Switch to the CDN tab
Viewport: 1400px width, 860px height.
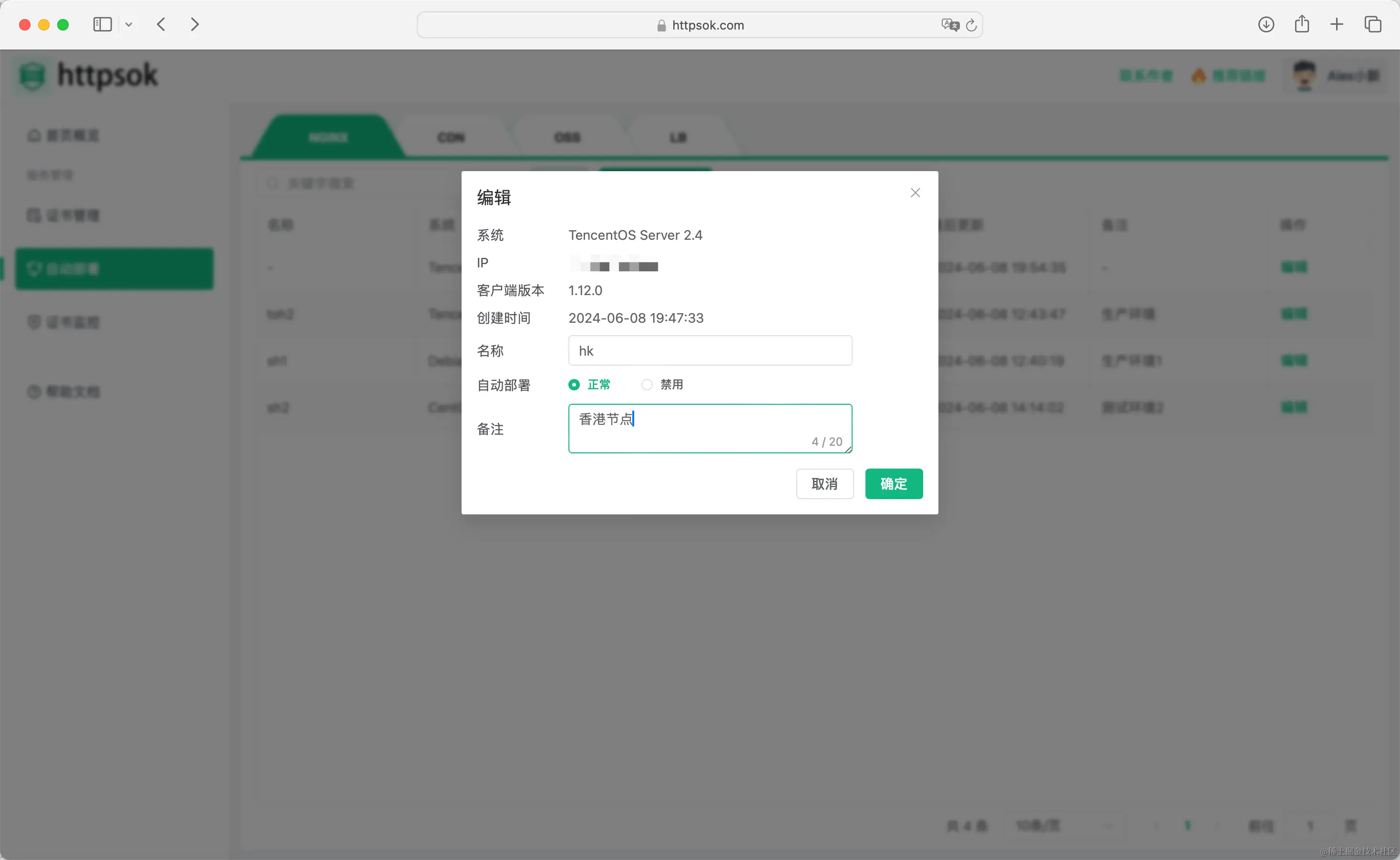[x=451, y=138]
